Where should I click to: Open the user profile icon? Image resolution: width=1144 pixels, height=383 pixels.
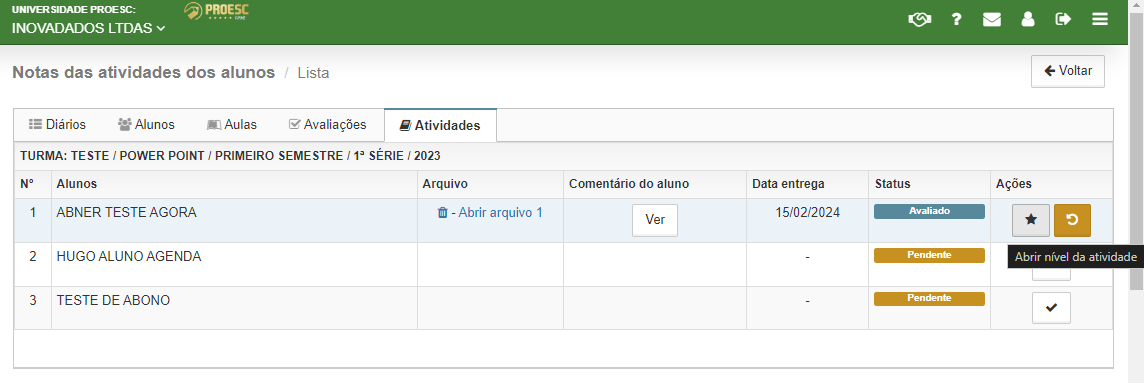(x=1028, y=20)
